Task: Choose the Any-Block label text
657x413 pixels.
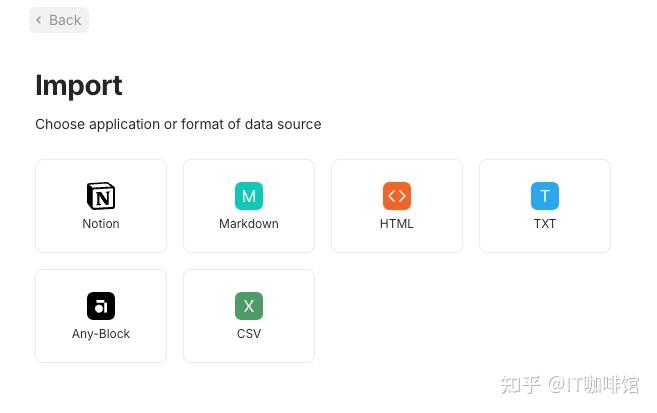Action: [101, 334]
